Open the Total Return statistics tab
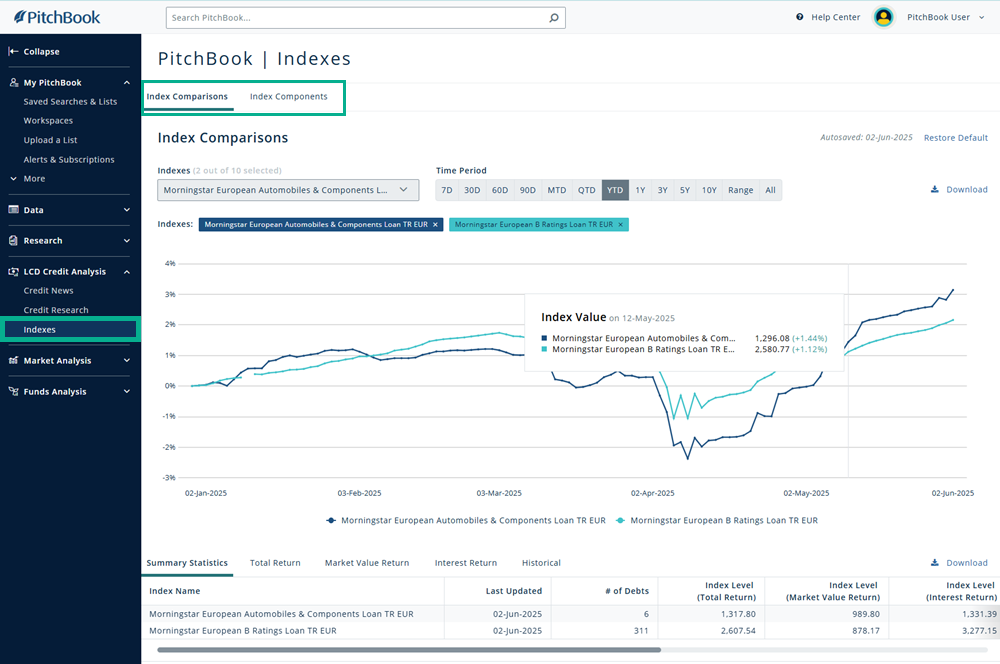Viewport: 1000px width, 664px height. (275, 563)
